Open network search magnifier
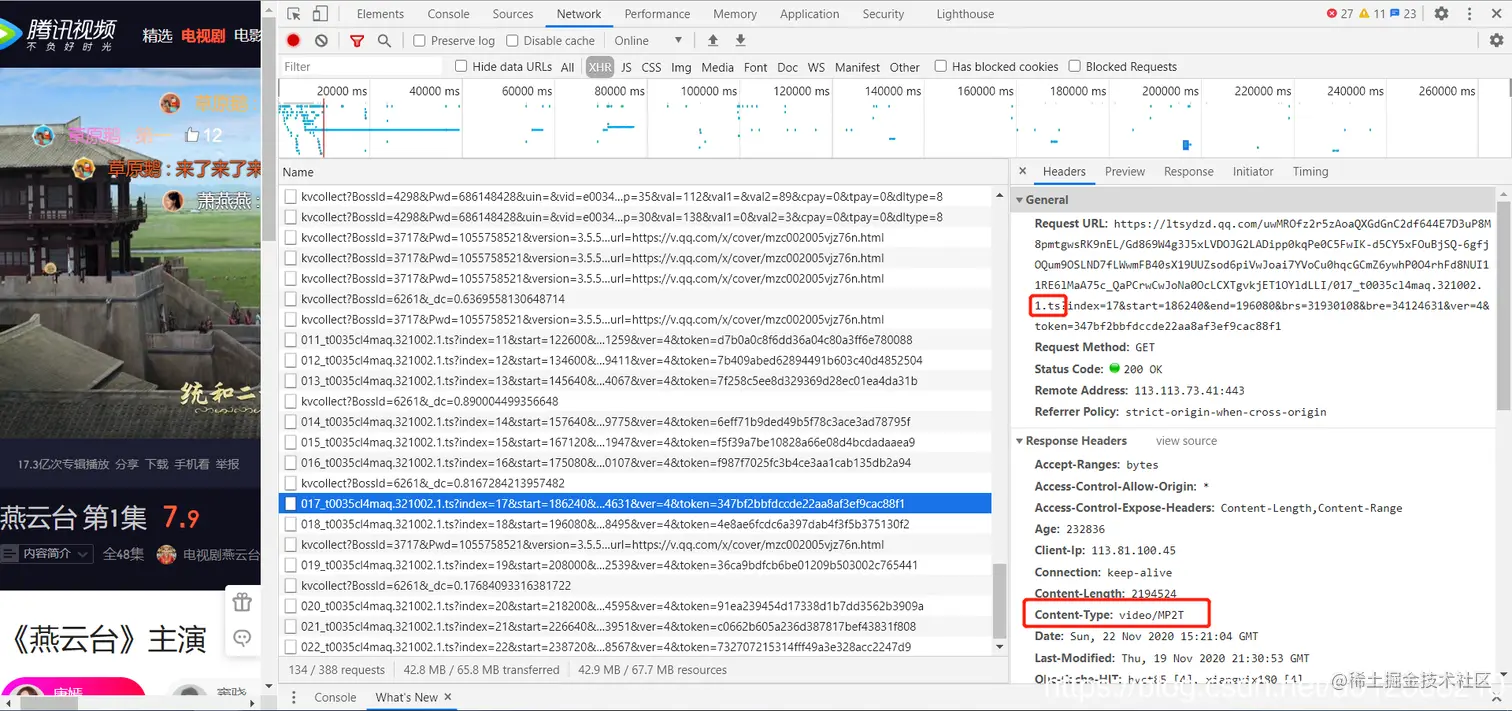1512x711 pixels. click(384, 40)
